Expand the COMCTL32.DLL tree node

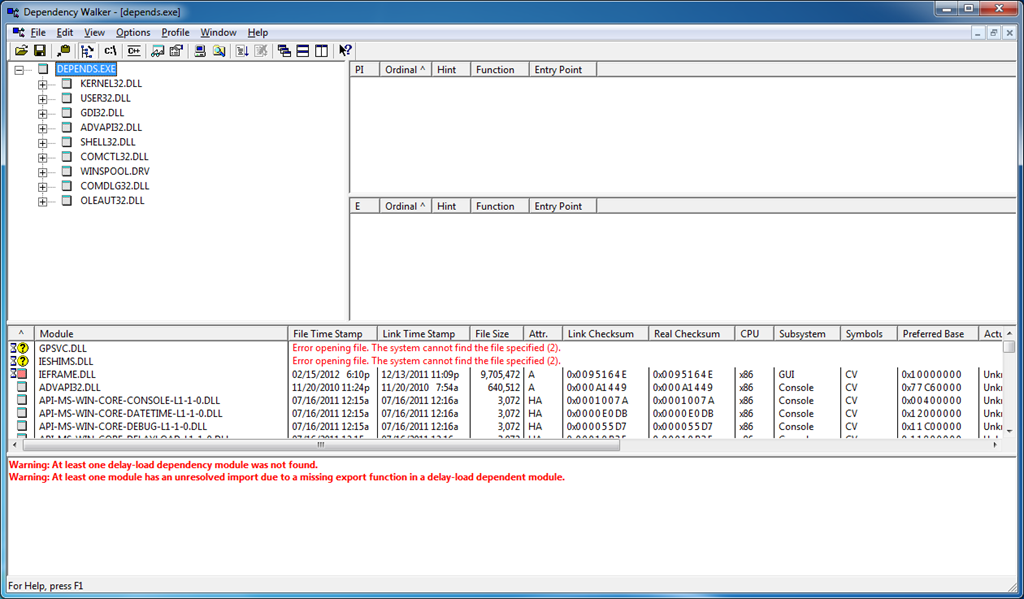pos(42,157)
